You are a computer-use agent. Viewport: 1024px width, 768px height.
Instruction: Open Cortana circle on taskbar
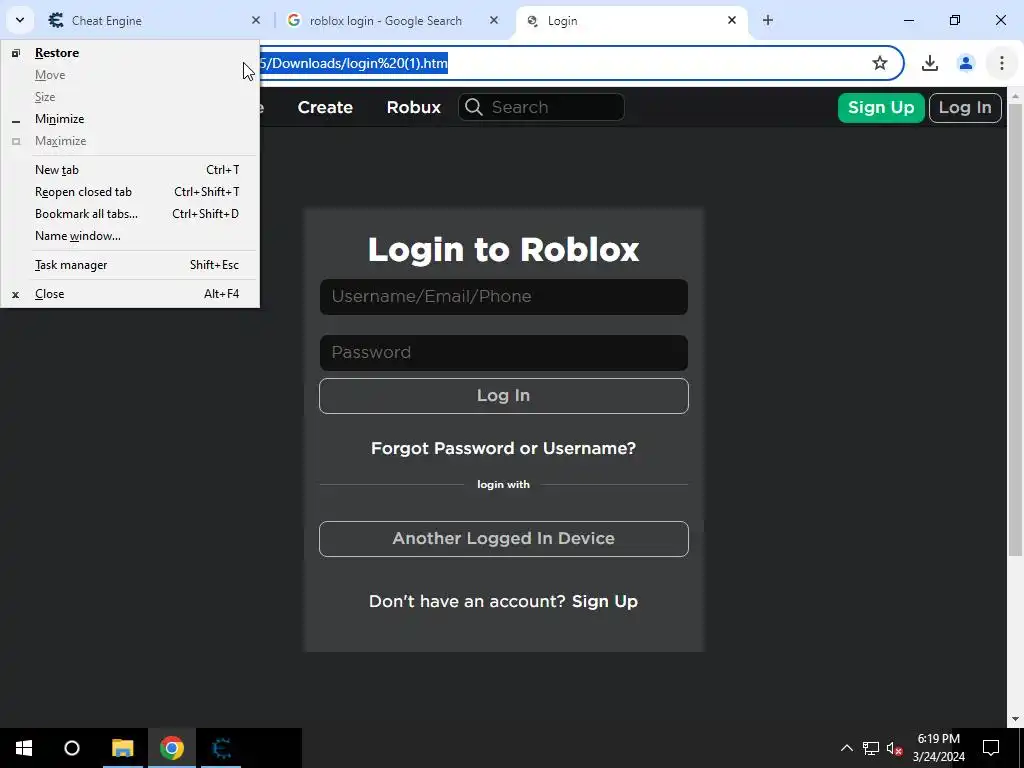(72, 748)
